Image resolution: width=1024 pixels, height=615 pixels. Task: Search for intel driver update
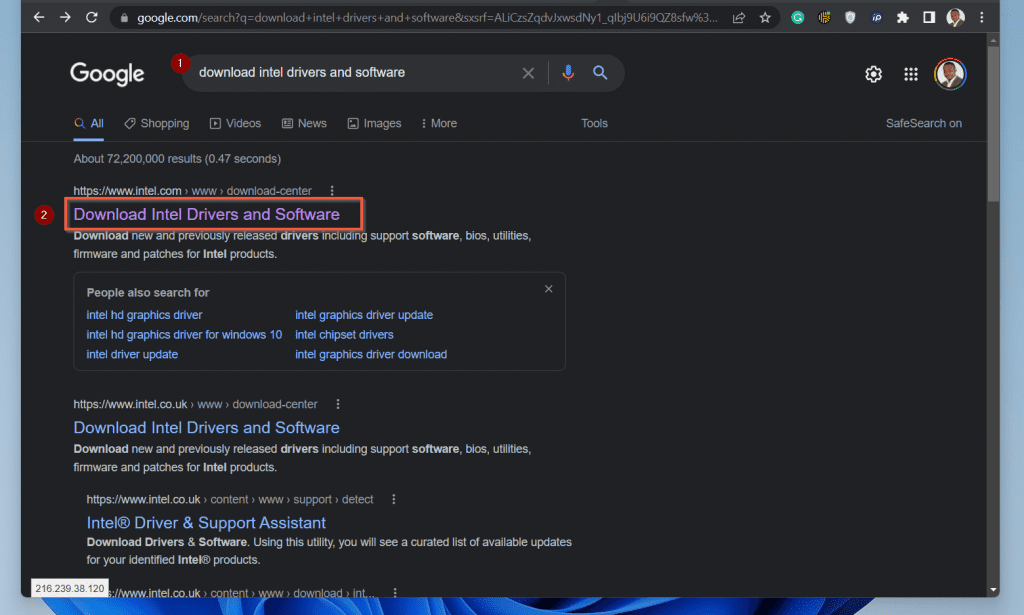pos(132,354)
